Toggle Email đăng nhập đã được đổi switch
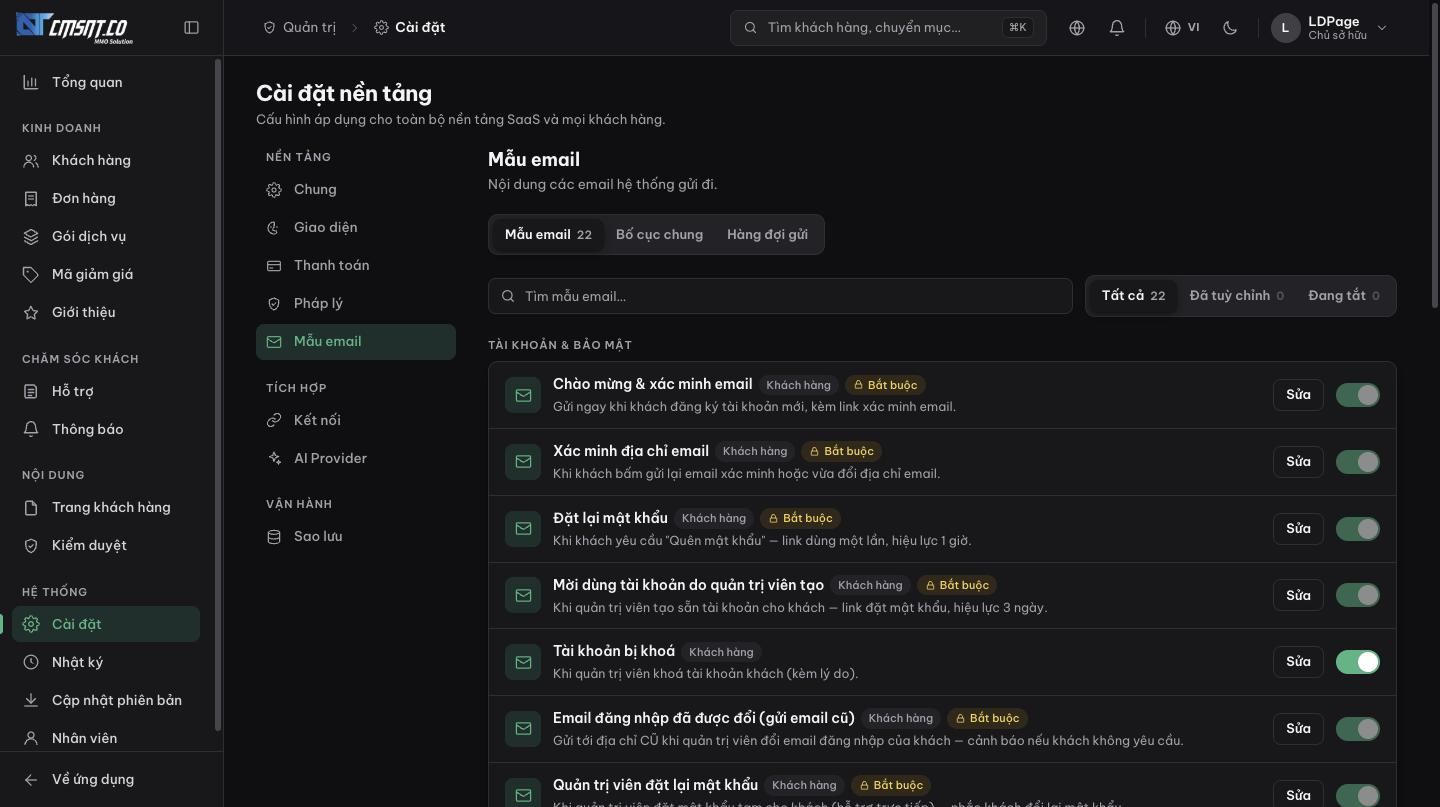This screenshot has height=807, width=1440. (x=1357, y=729)
